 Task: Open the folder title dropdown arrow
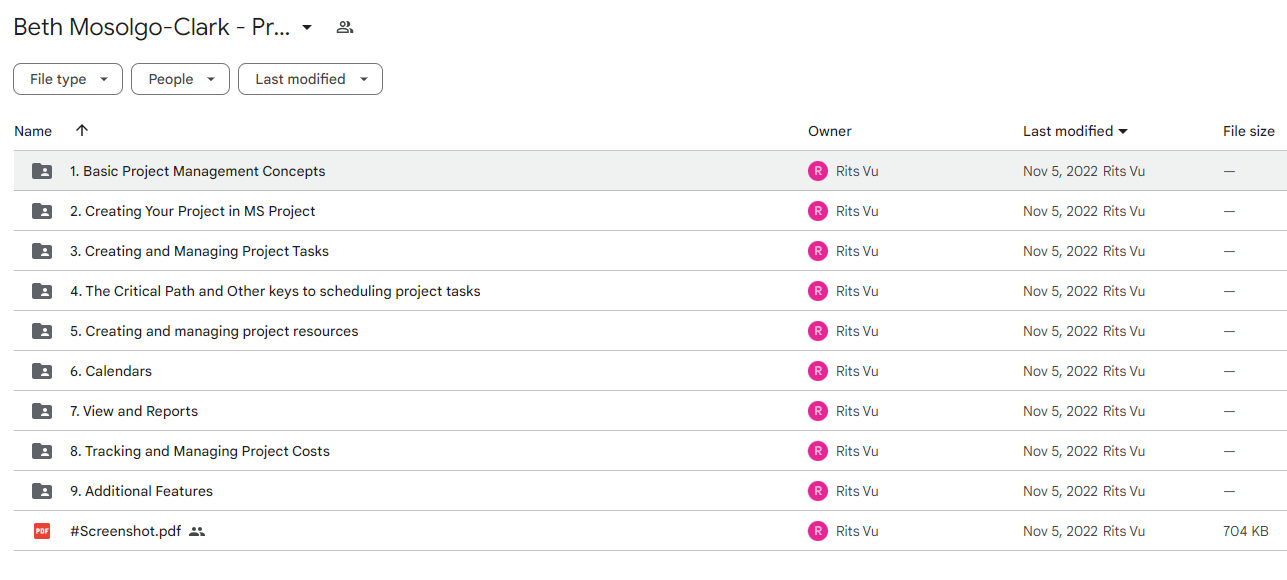click(307, 28)
